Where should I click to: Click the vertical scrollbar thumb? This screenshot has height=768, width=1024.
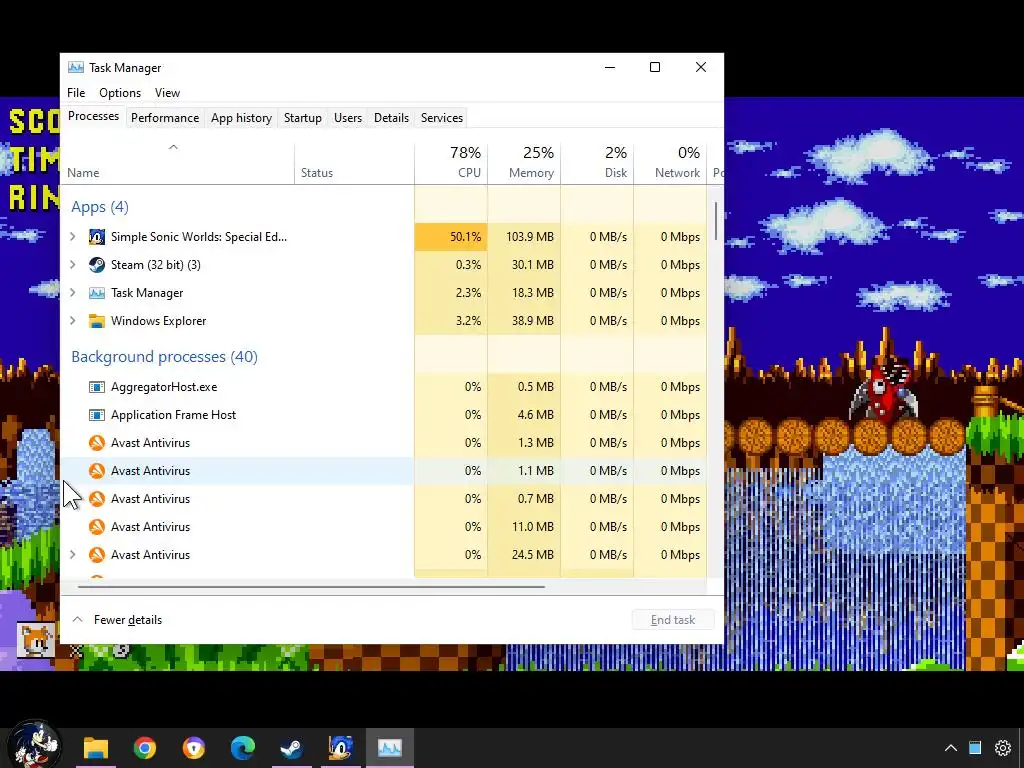(716, 220)
